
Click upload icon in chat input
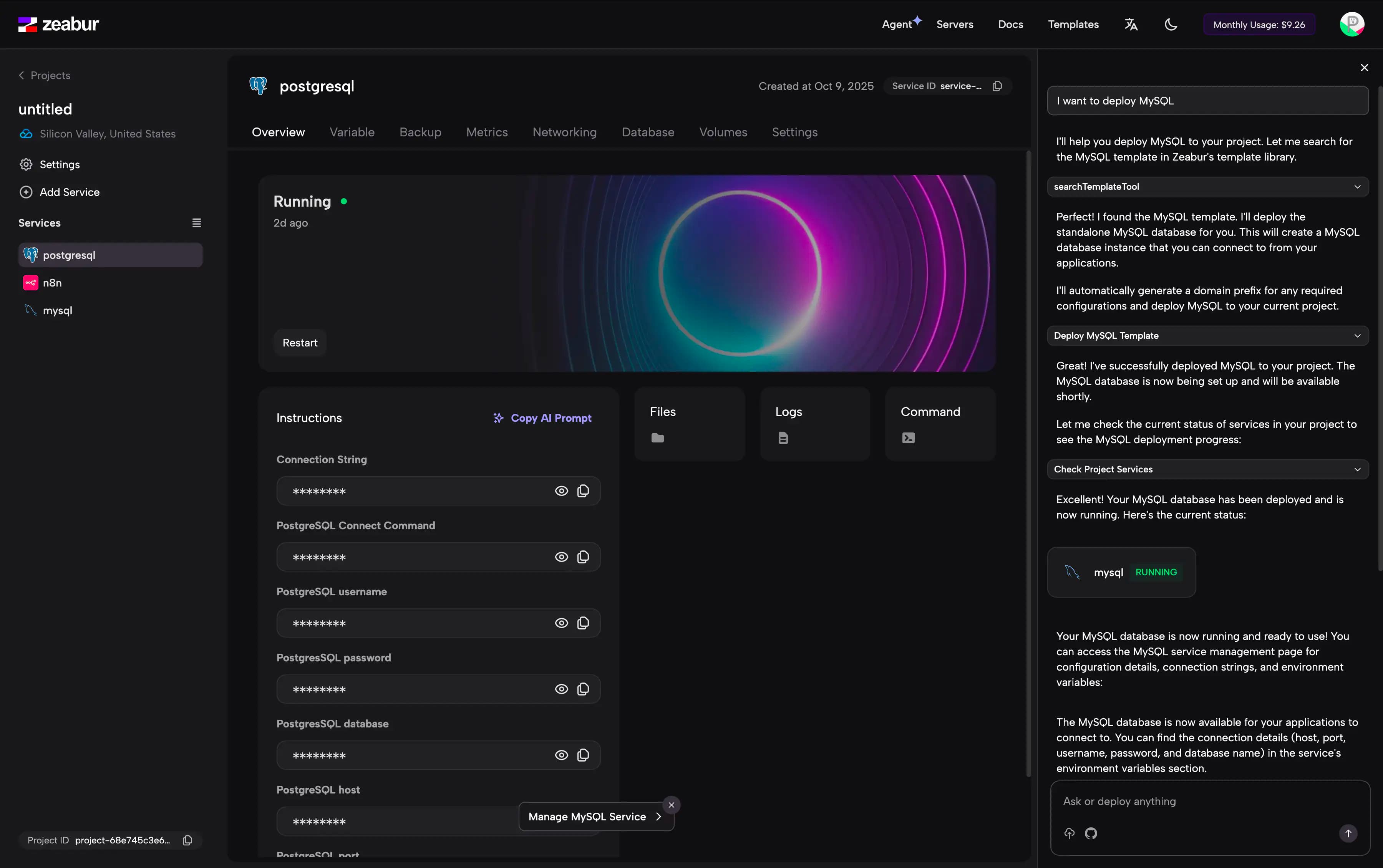(x=1069, y=833)
